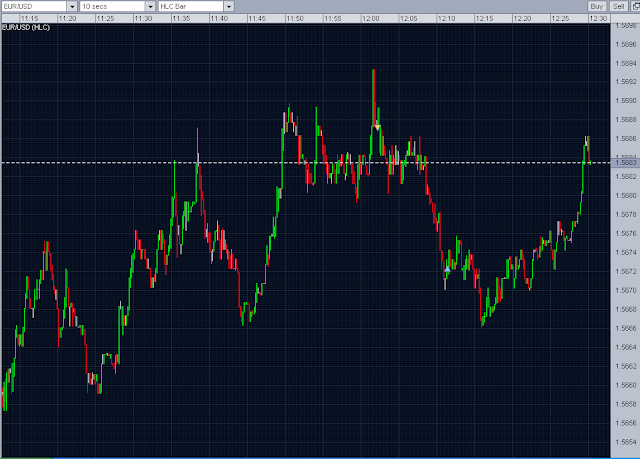Click the 12:20 time axis label
Image resolution: width=640 pixels, height=459 pixels.
pyautogui.click(x=522, y=18)
